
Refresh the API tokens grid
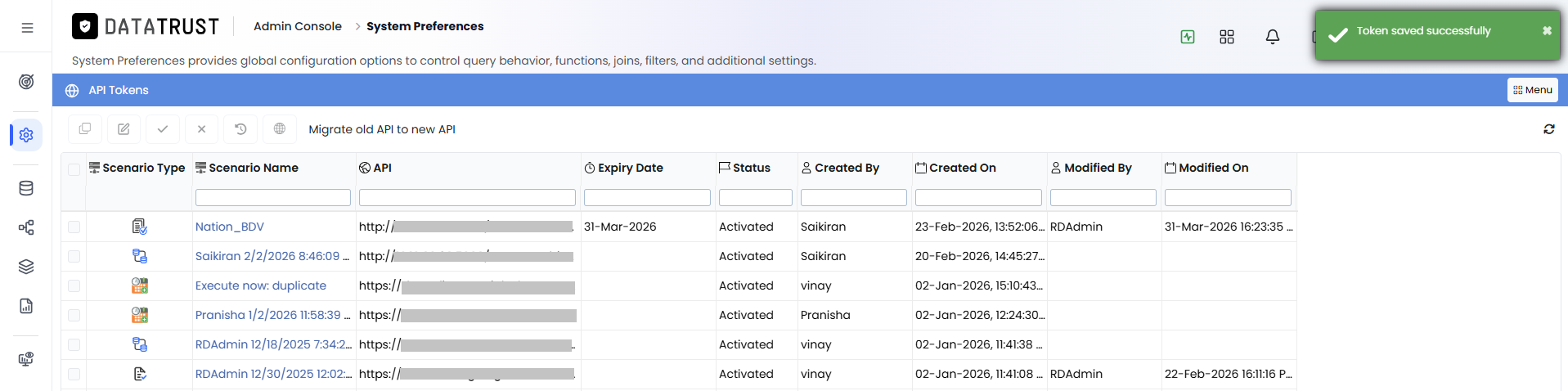[x=1549, y=129]
